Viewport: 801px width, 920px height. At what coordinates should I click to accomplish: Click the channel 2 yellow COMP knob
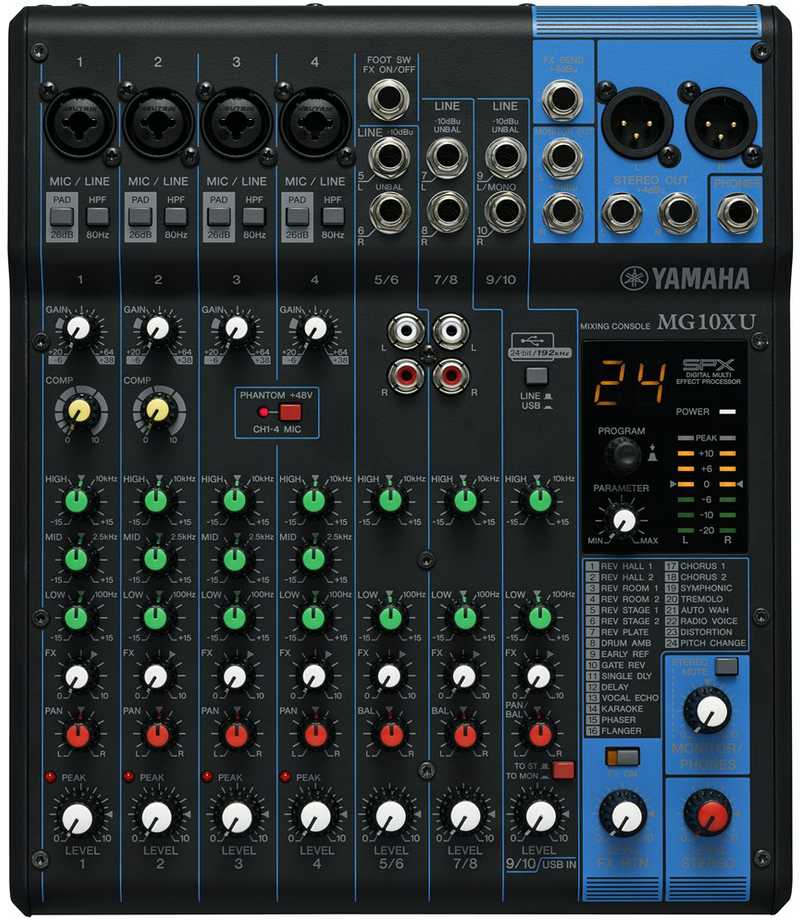coord(158,412)
